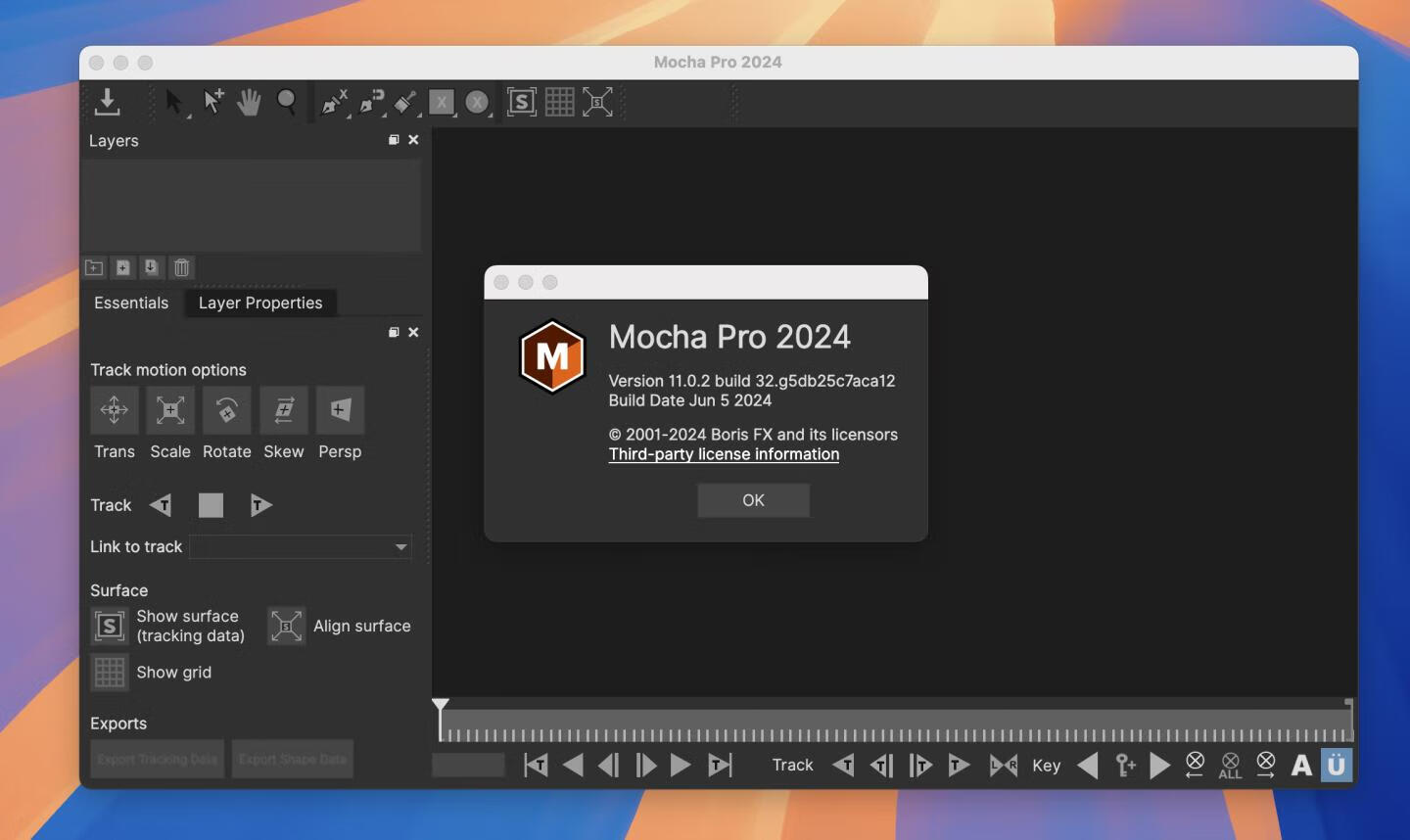Go to the out point frame
The height and width of the screenshot is (840, 1410).
[x=720, y=765]
